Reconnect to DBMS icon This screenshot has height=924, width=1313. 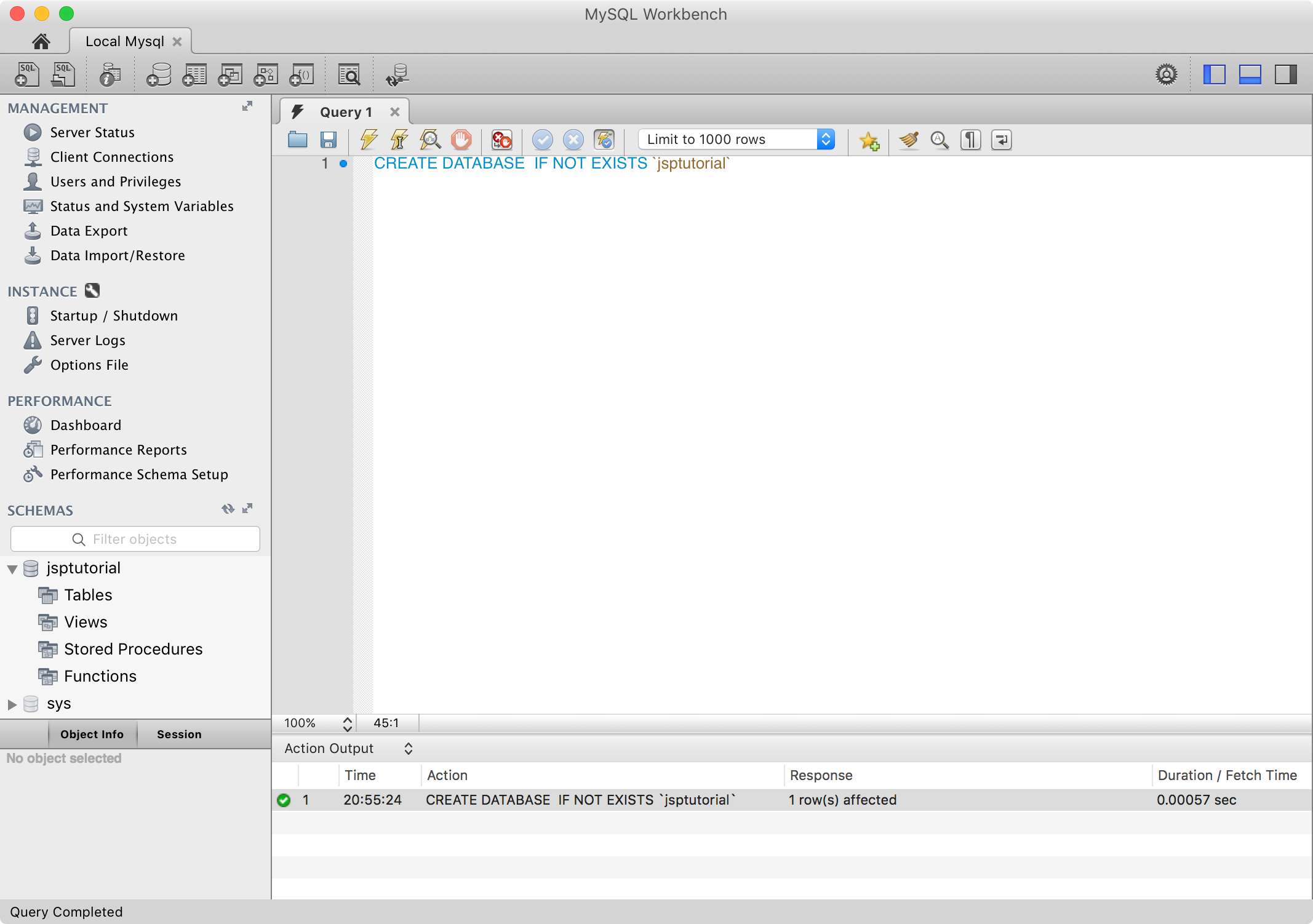point(397,74)
